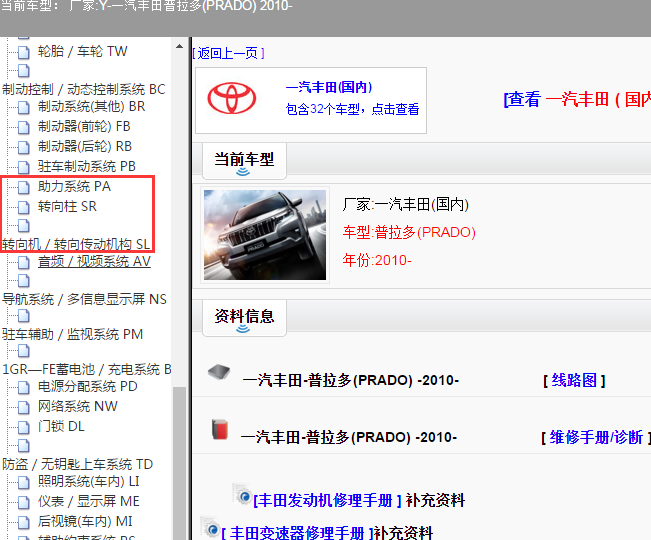Click page icon beside 制动器(前轮) FB

24,127
